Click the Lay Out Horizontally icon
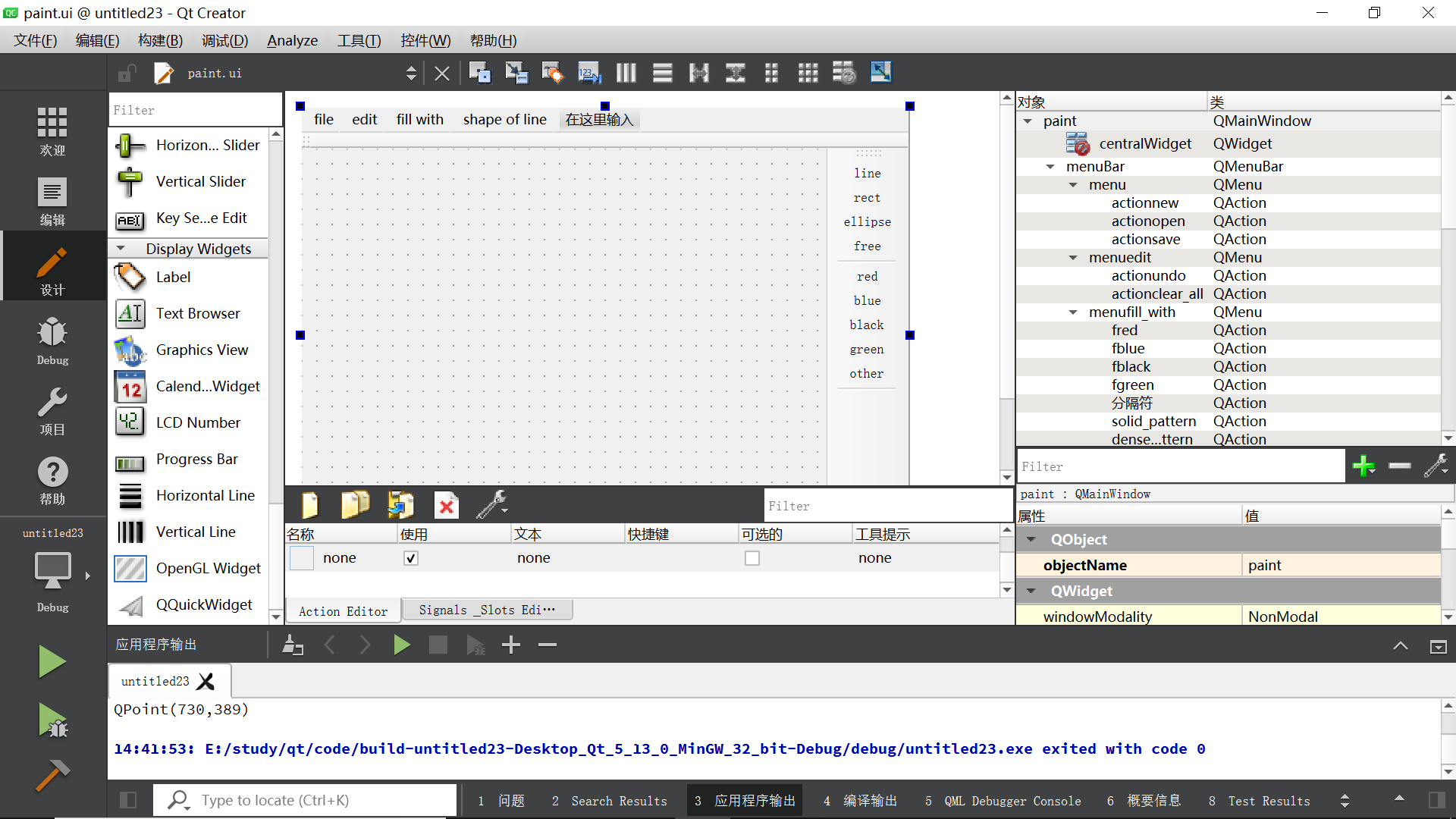 626,72
